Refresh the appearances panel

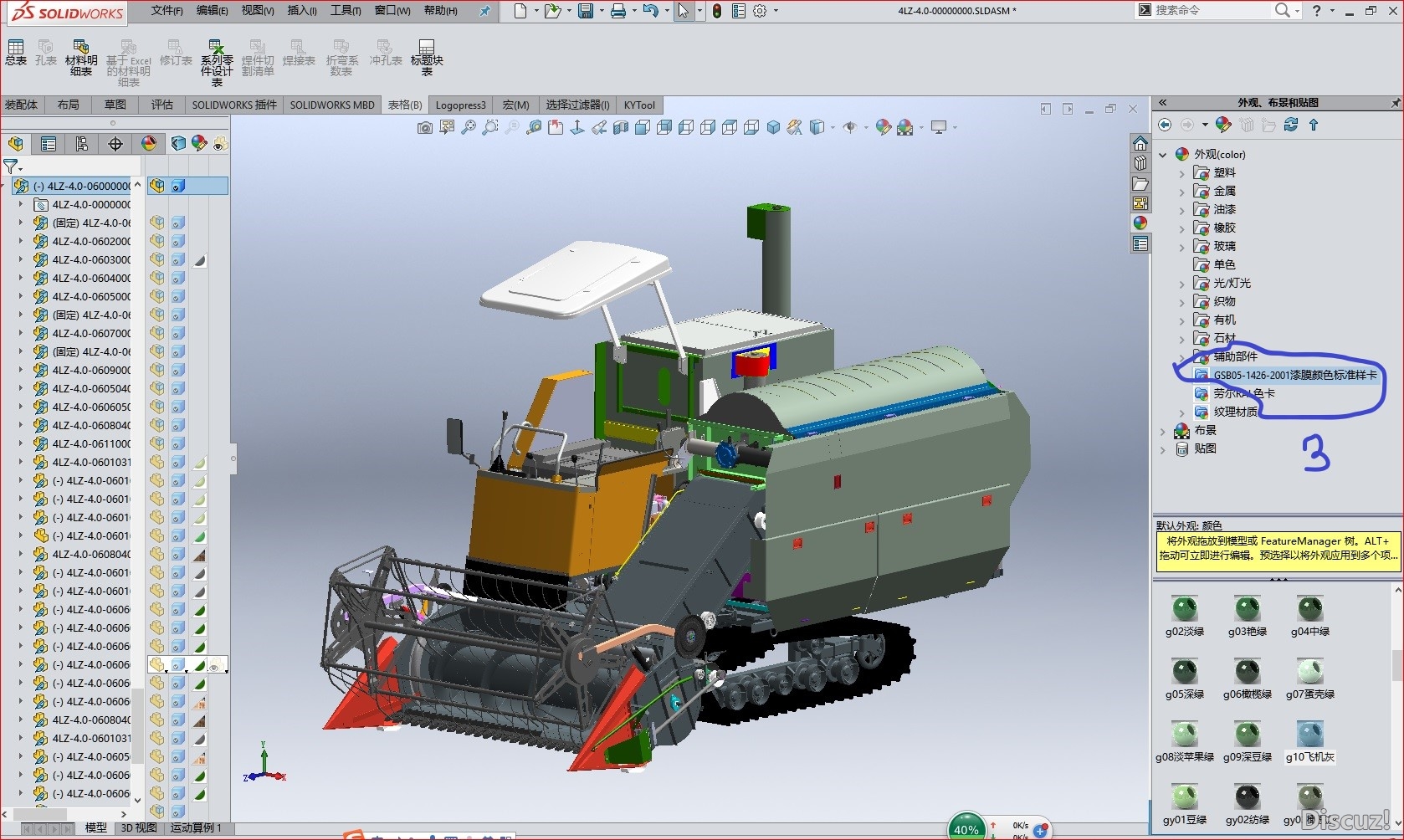tap(1291, 125)
